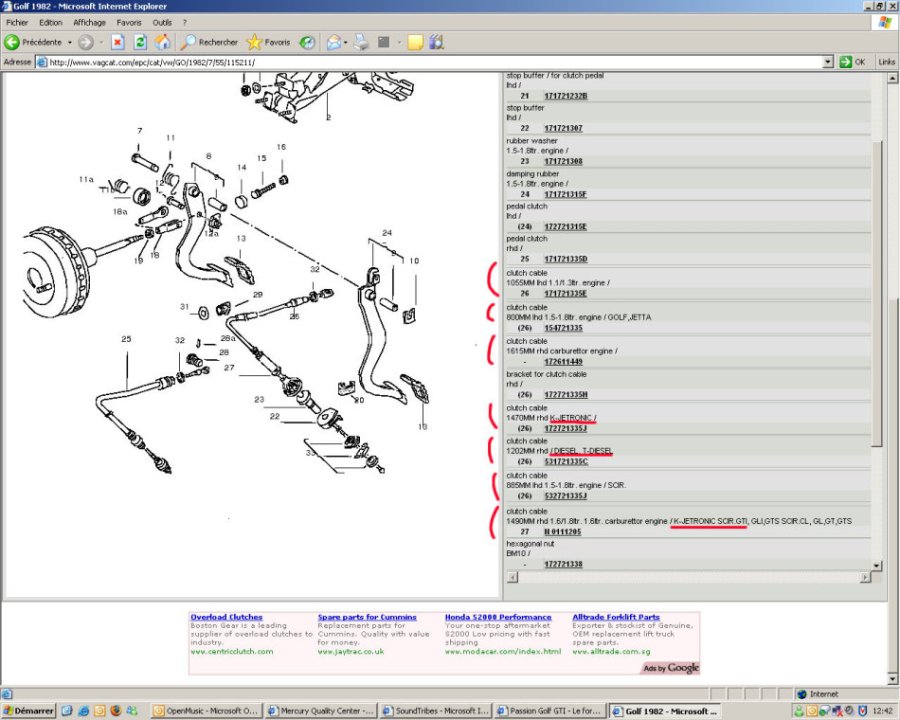The image size is (900, 720).
Task: Stop page loading with red X icon
Action: [118, 42]
